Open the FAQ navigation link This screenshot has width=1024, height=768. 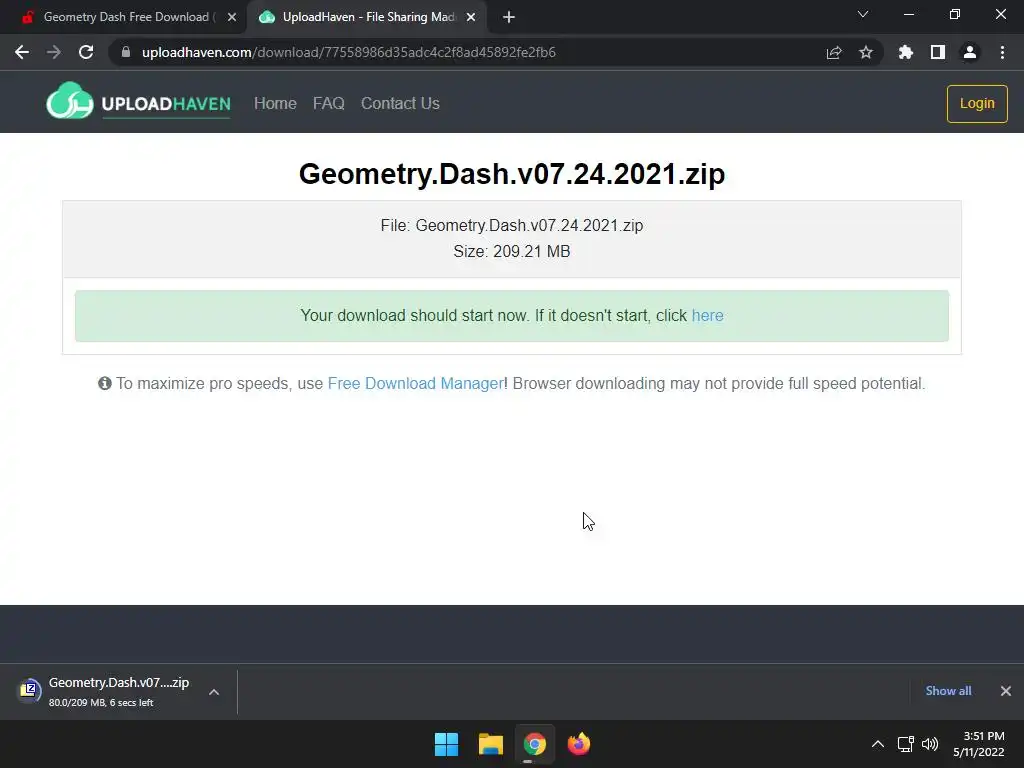[328, 103]
